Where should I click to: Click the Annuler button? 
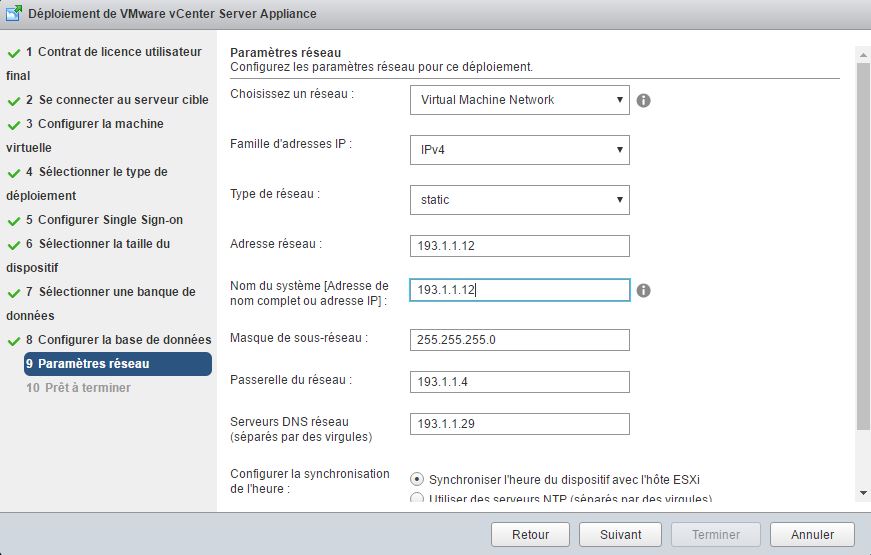812,534
